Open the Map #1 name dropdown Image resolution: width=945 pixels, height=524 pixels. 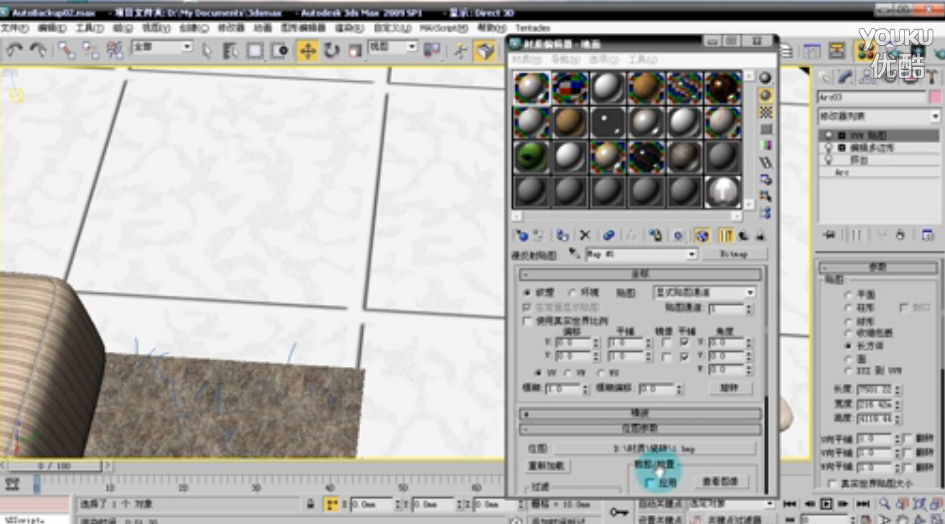pyautogui.click(x=641, y=254)
